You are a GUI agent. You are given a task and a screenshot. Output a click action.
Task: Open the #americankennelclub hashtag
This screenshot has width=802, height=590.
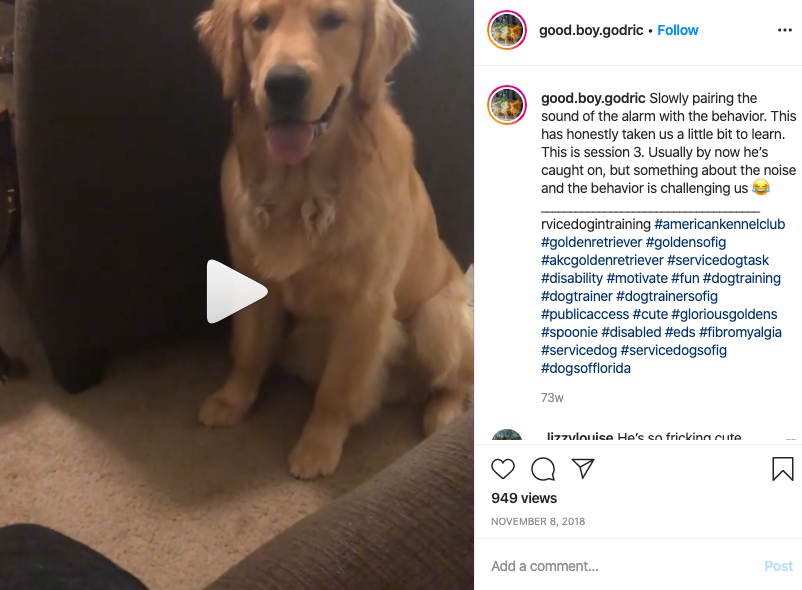(720, 224)
